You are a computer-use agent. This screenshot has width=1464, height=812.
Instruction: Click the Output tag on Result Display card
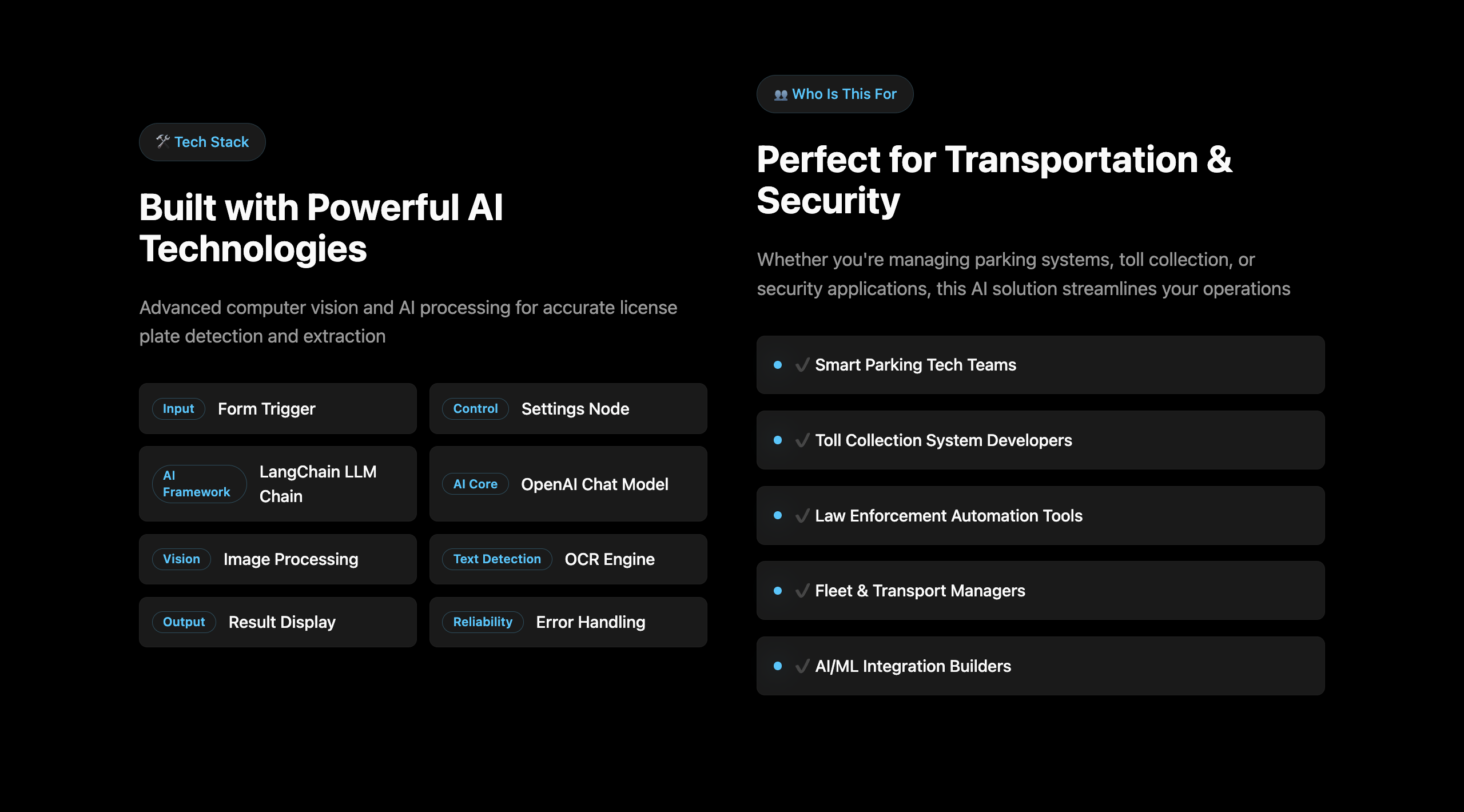[184, 622]
